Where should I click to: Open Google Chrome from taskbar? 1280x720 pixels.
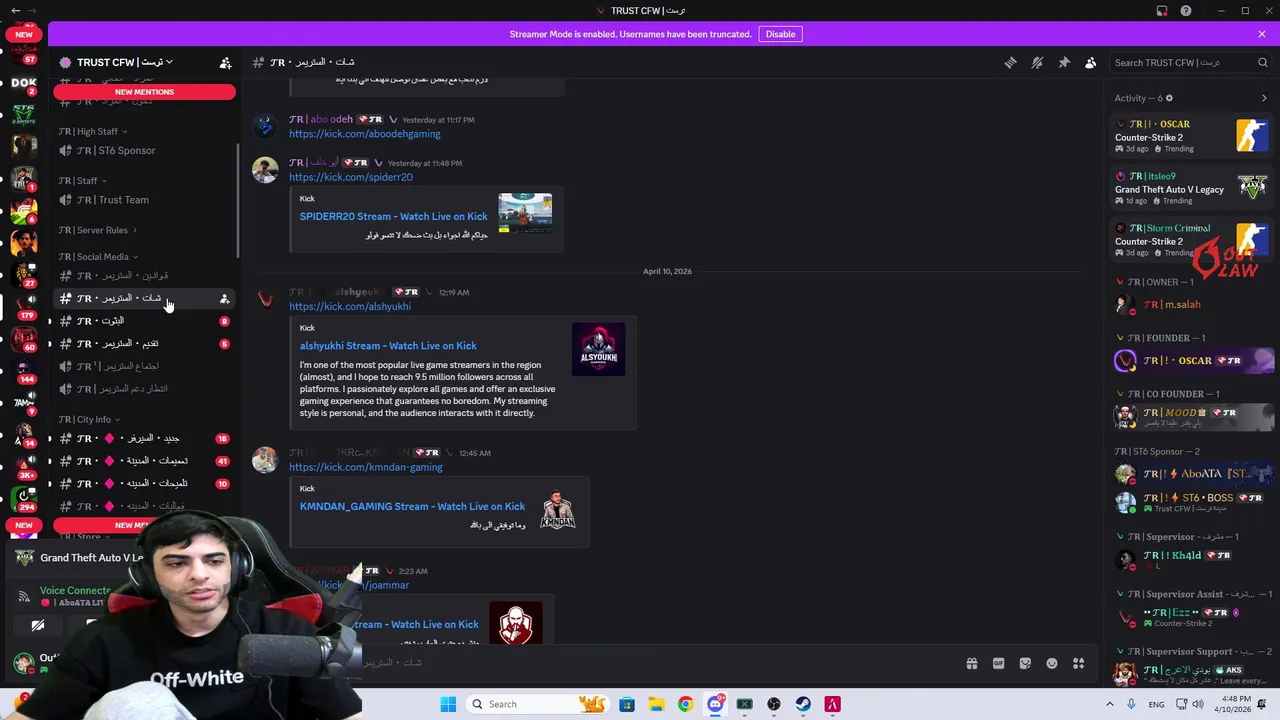click(685, 704)
